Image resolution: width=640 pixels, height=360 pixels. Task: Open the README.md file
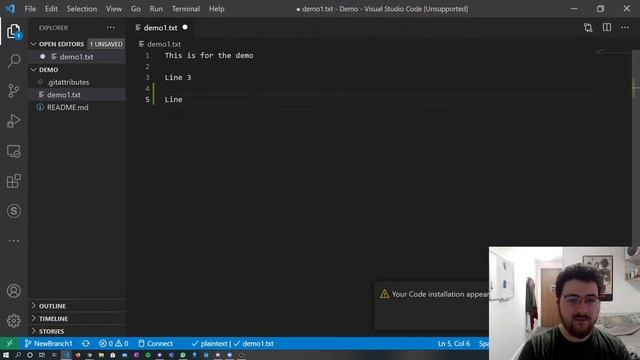click(67, 107)
